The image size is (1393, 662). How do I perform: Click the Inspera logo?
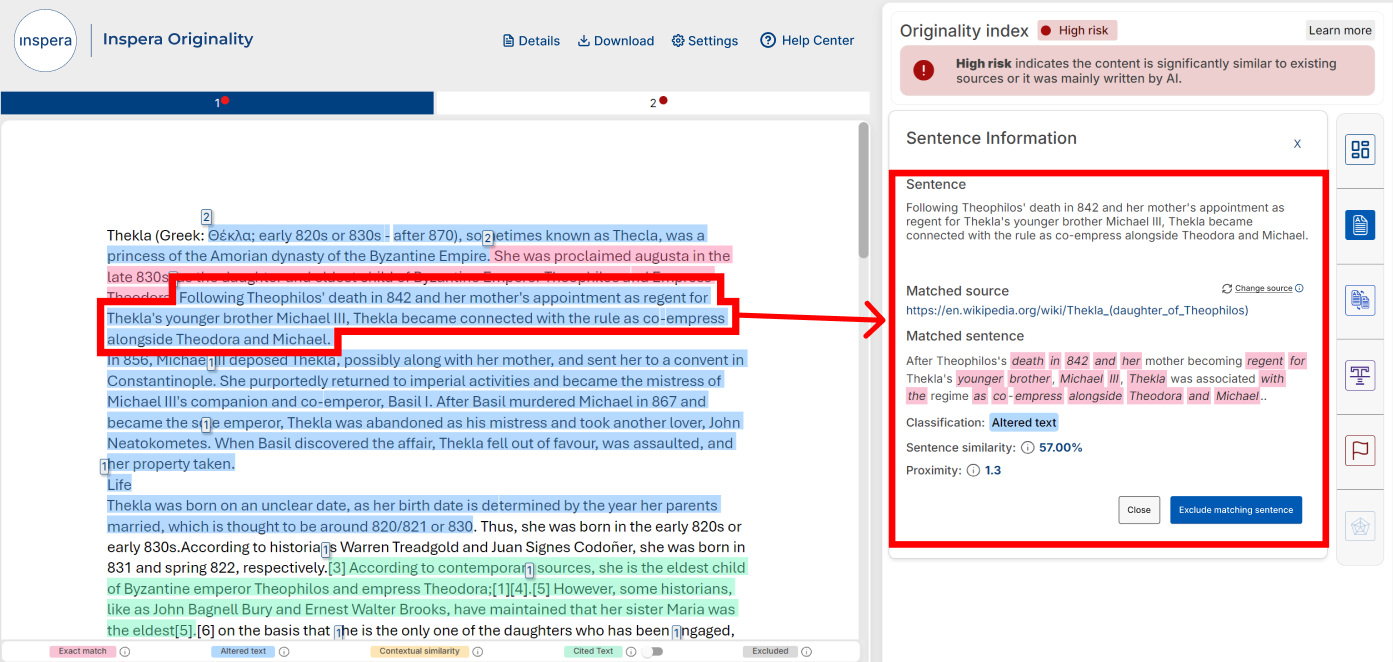45,41
